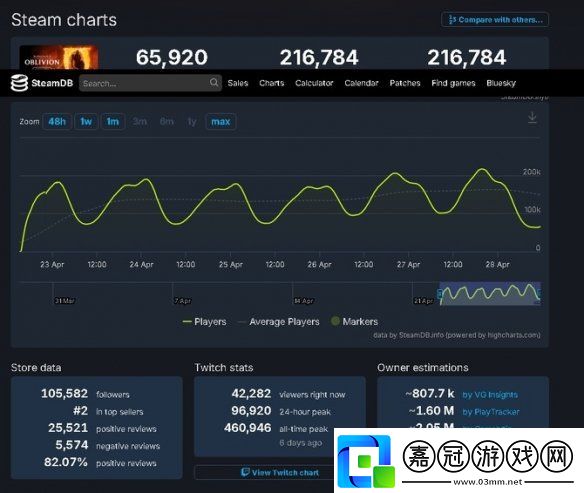The image size is (584, 493).
Task: Open the Patches menu item
Action: tap(405, 83)
